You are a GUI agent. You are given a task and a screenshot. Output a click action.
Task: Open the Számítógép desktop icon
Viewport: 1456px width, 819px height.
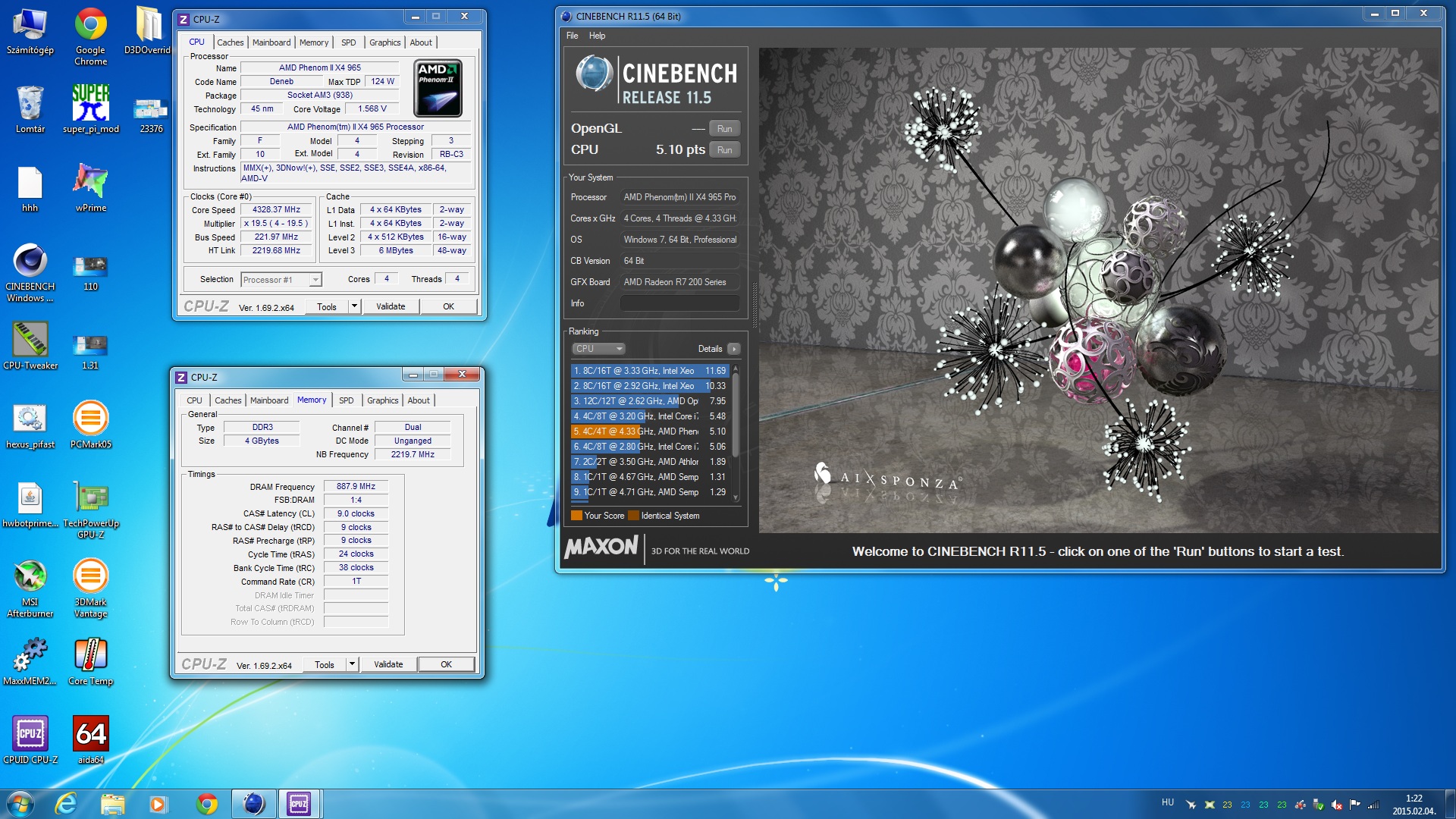coord(30,31)
